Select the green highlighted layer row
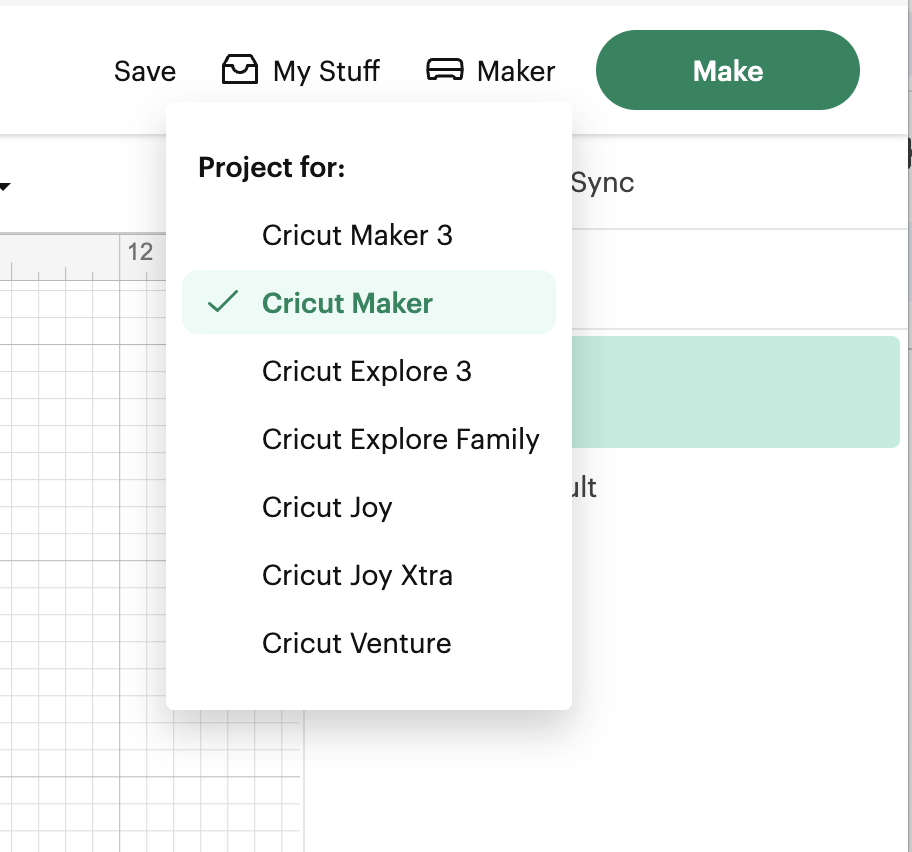 (x=735, y=392)
